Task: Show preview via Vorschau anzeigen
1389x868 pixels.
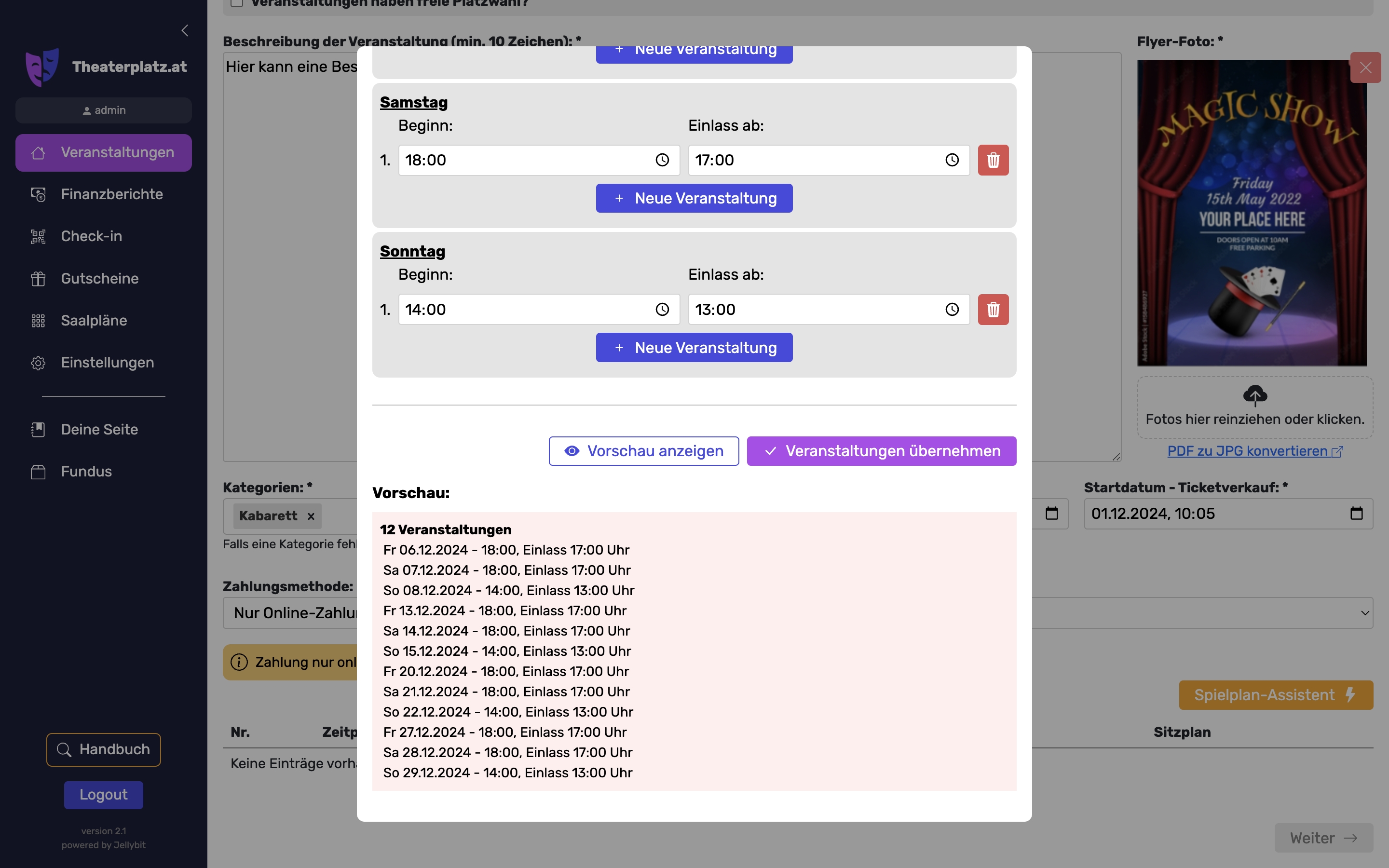Action: pos(643,451)
